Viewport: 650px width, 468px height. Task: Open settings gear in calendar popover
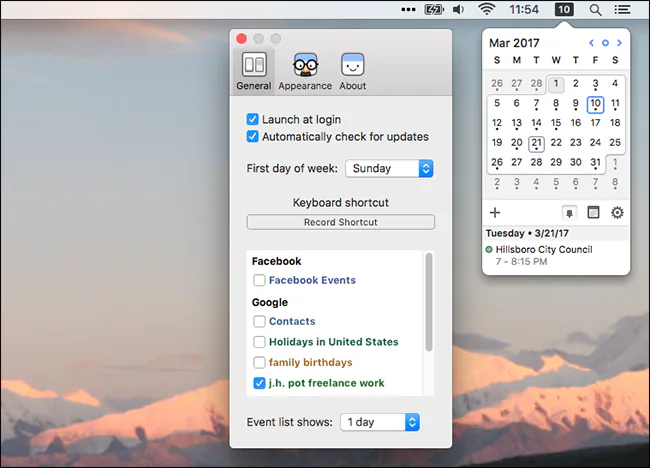click(617, 213)
